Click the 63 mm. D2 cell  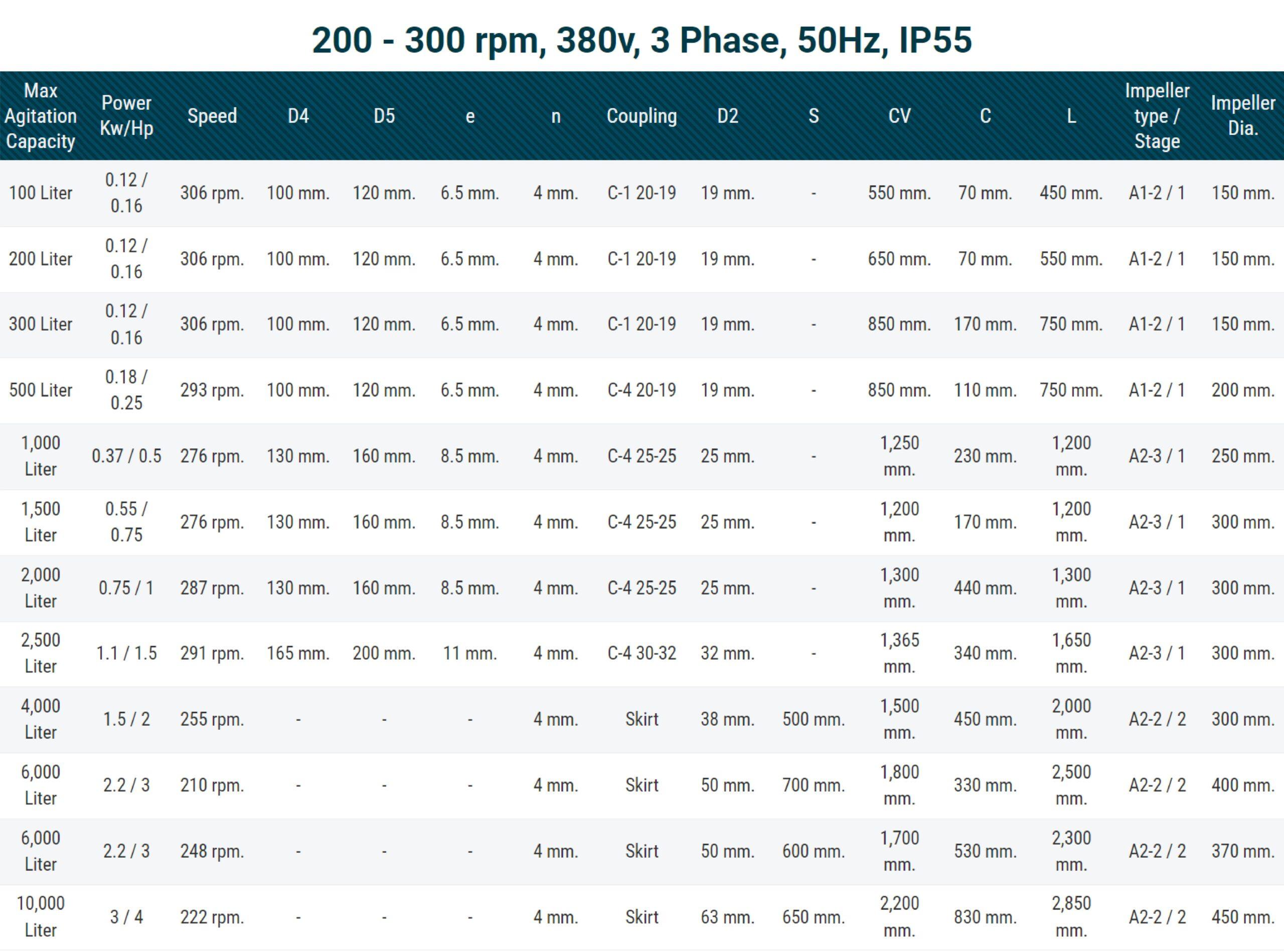coord(727,917)
